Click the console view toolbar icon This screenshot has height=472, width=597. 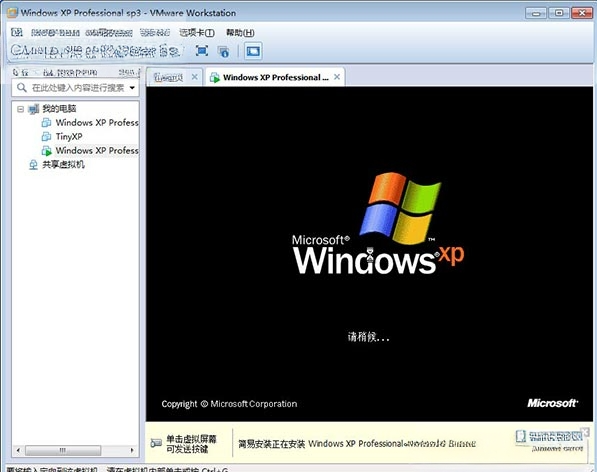(x=253, y=51)
